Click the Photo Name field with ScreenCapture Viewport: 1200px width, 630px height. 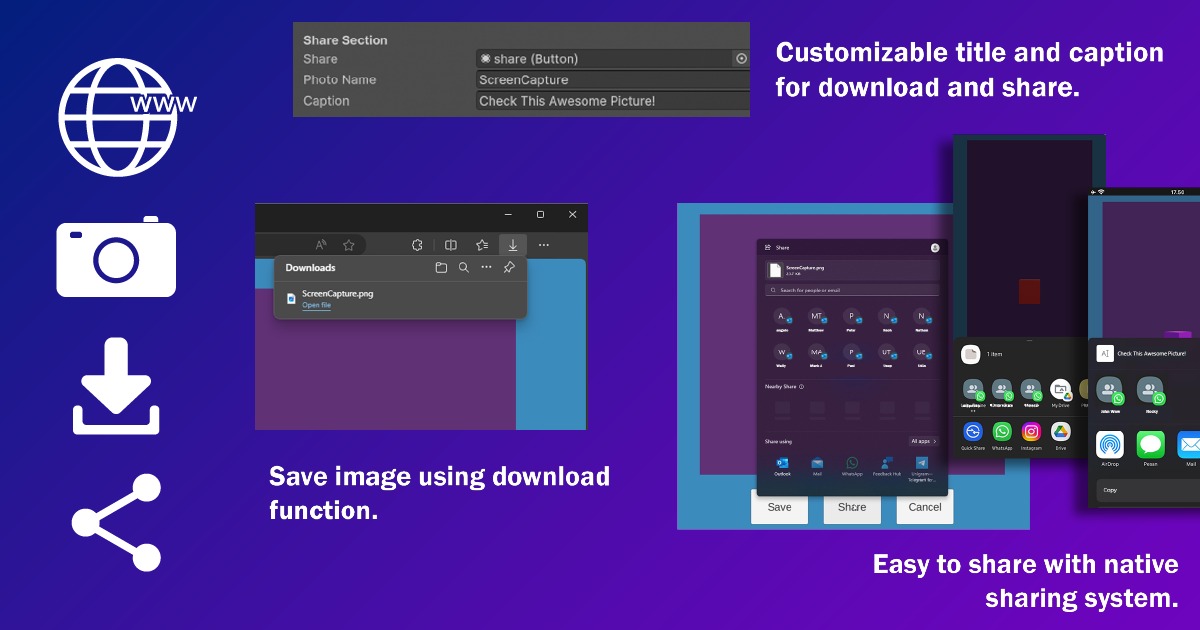click(x=613, y=80)
